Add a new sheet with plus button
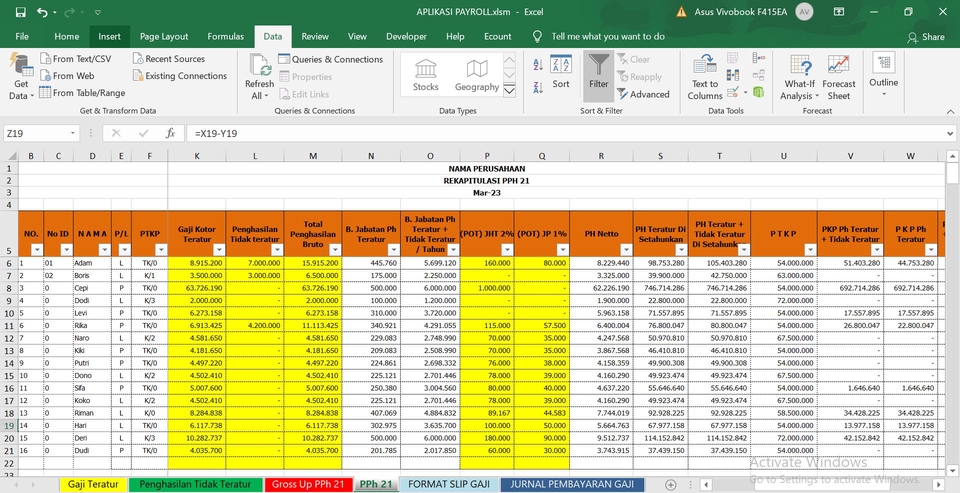Screen dimensions: 960x493 coord(671,484)
